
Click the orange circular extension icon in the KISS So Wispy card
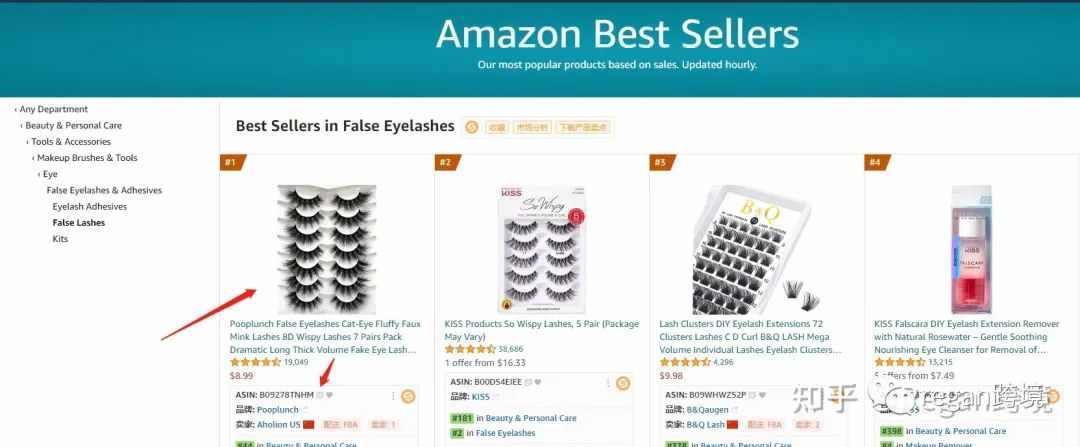tap(623, 383)
